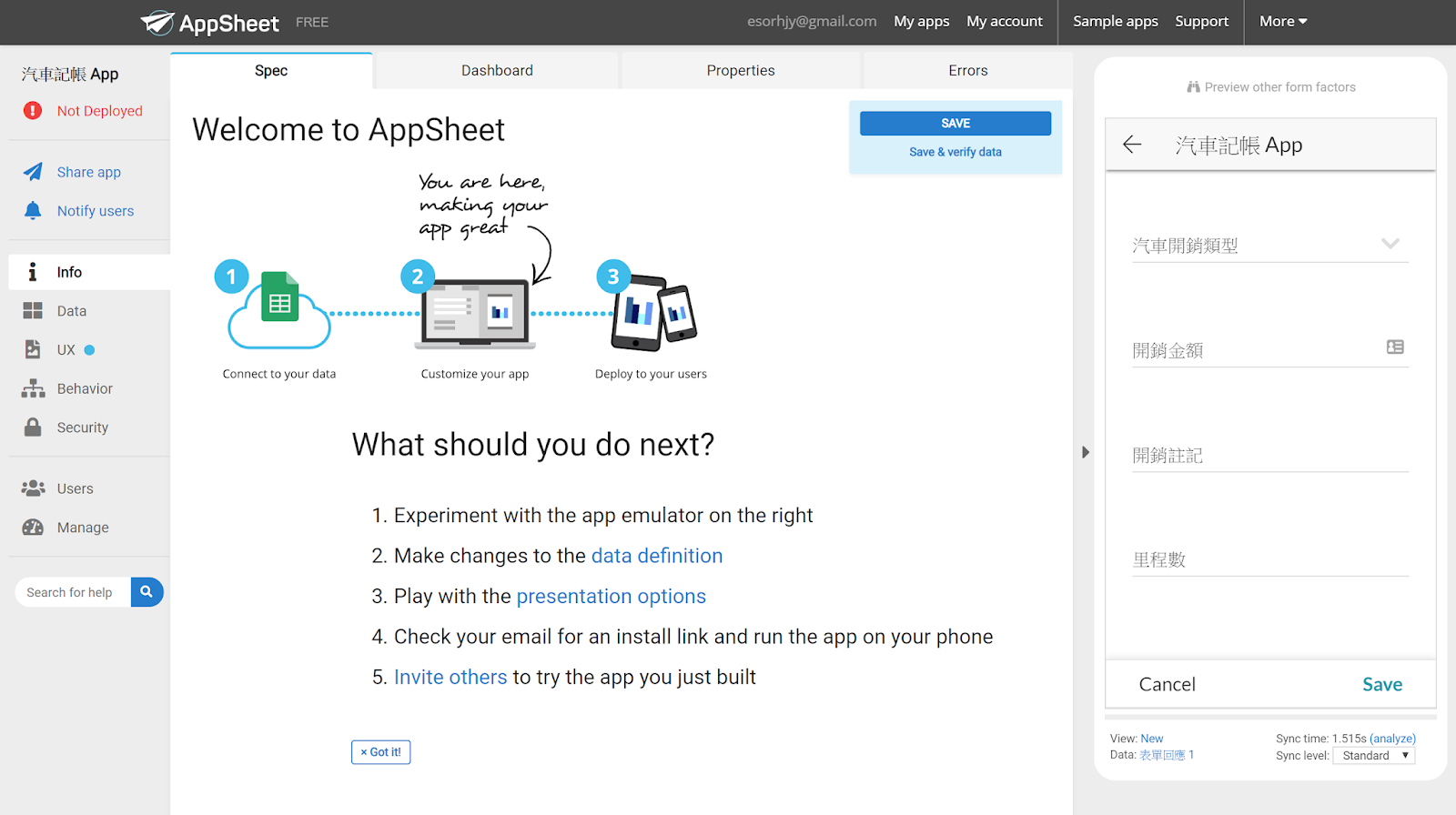The width and height of the screenshot is (1456, 815).
Task: Open the data definition link
Action: pyautogui.click(x=657, y=556)
